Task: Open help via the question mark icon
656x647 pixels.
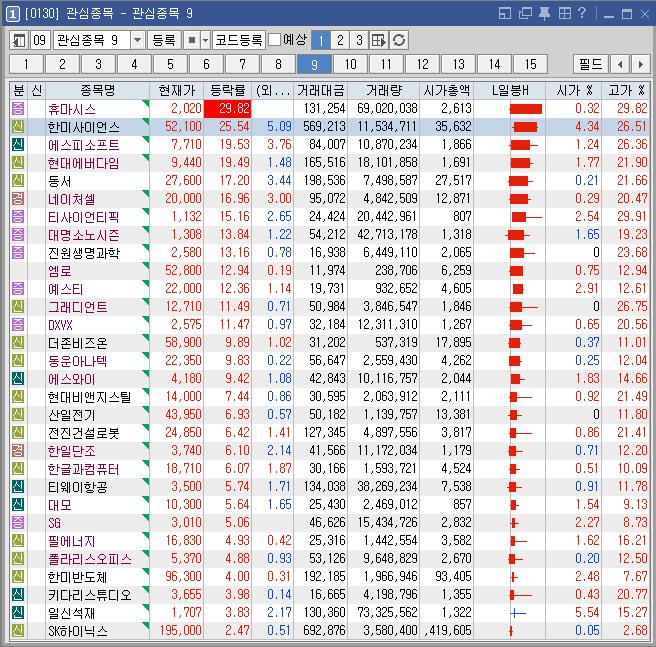Action: tap(582, 13)
